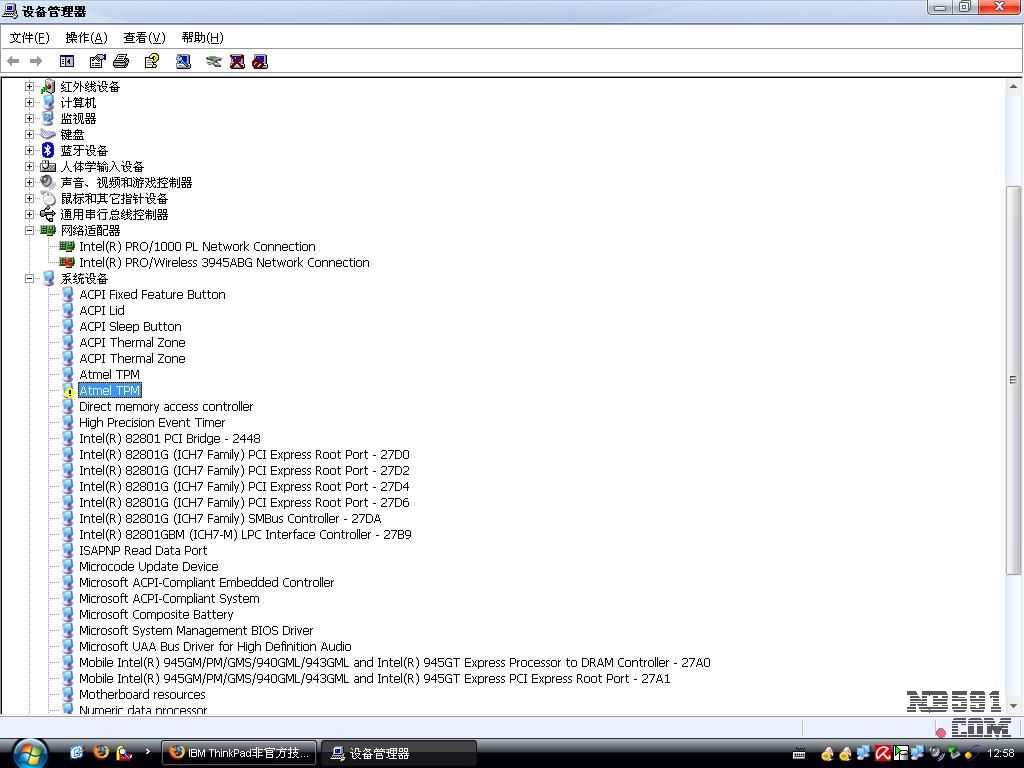Select Microsoft Composite Battery device
Viewport: 1024px width, 768px height.
[156, 615]
